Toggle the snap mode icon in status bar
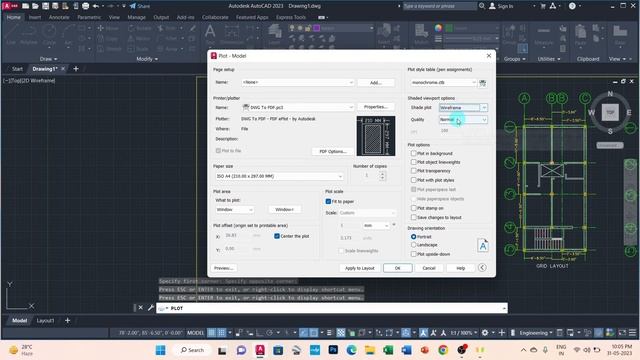This screenshot has height=360, width=640. tap(222, 333)
